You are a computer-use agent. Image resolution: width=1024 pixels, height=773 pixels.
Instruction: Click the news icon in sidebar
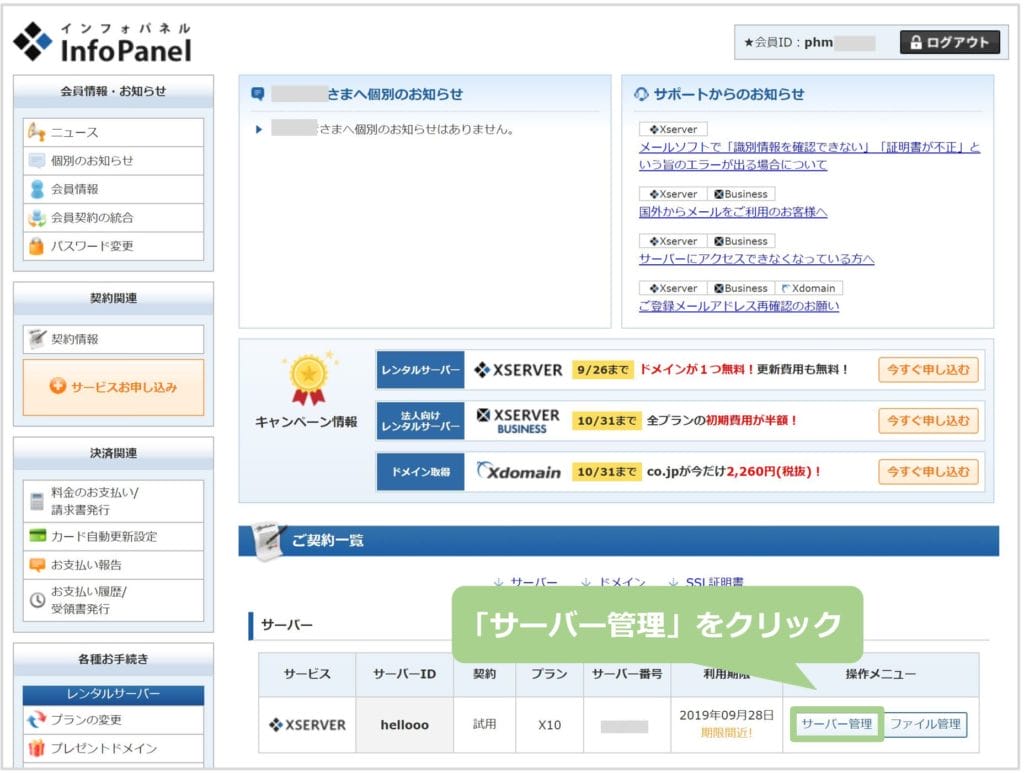pos(37,132)
